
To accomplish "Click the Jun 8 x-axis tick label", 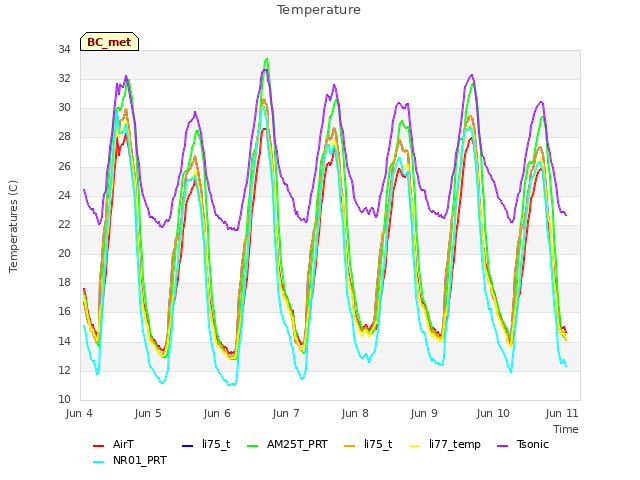I will 355,413.
